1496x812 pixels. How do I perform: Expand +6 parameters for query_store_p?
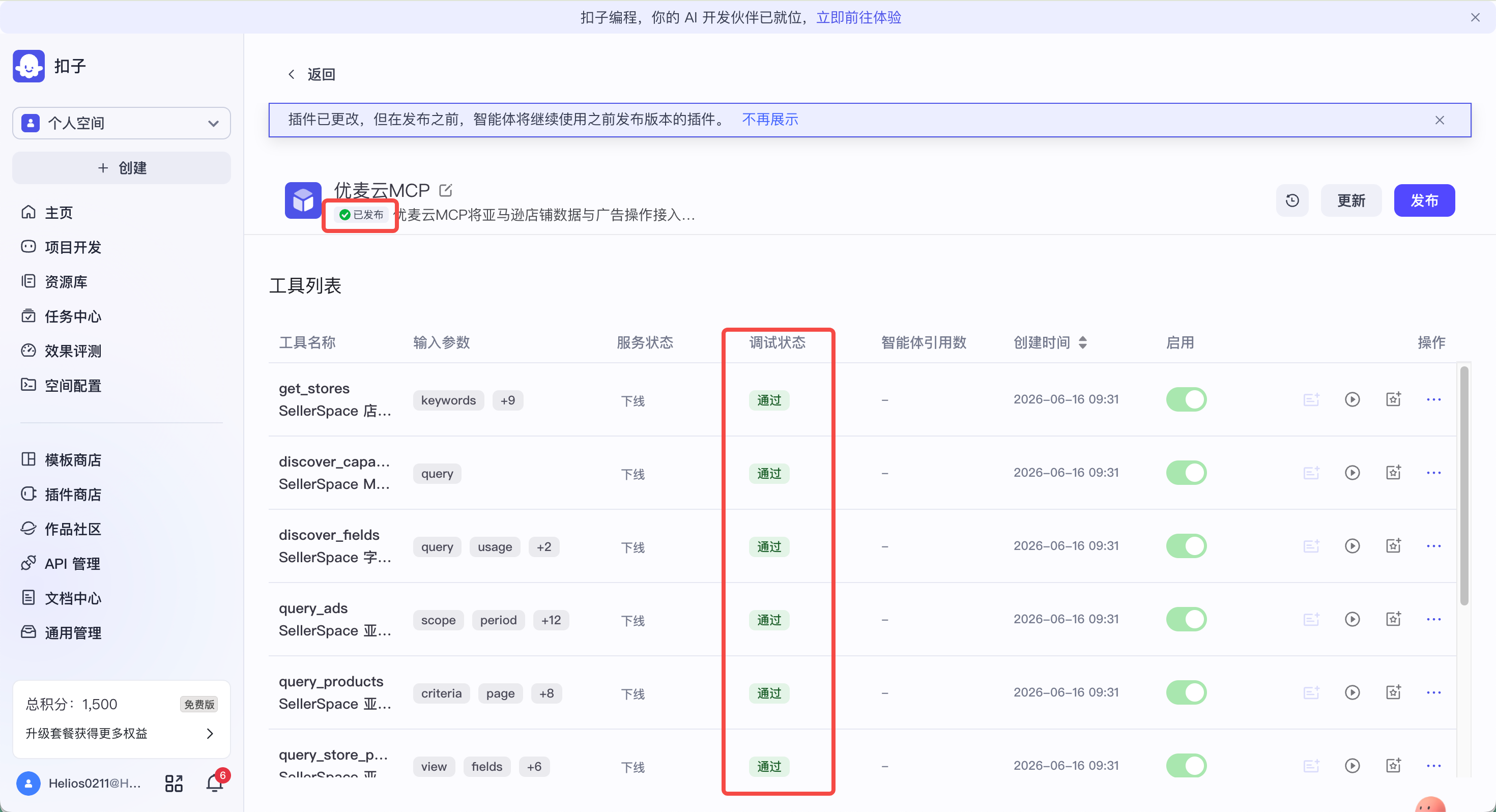point(534,766)
